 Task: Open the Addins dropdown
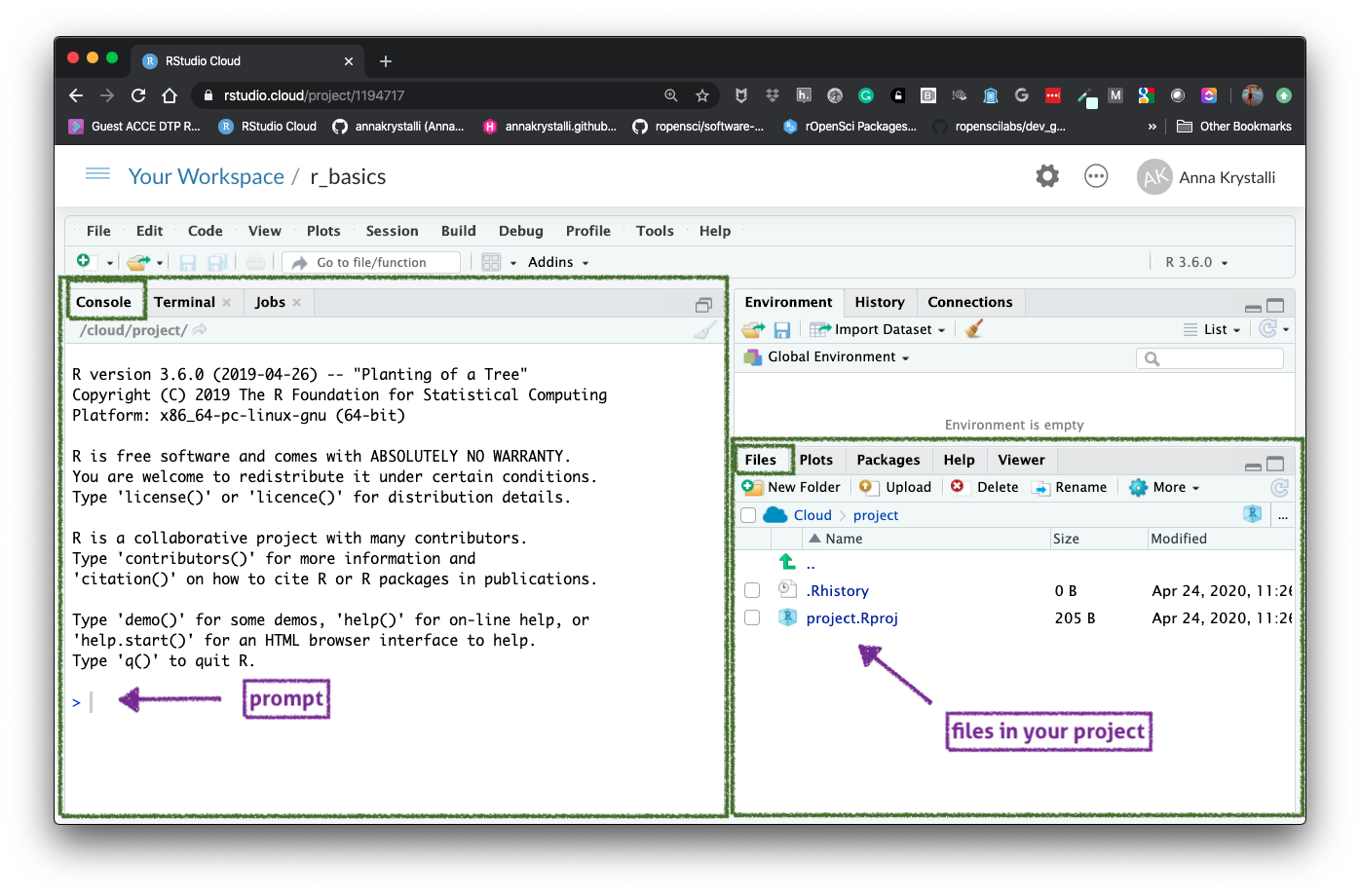(558, 262)
